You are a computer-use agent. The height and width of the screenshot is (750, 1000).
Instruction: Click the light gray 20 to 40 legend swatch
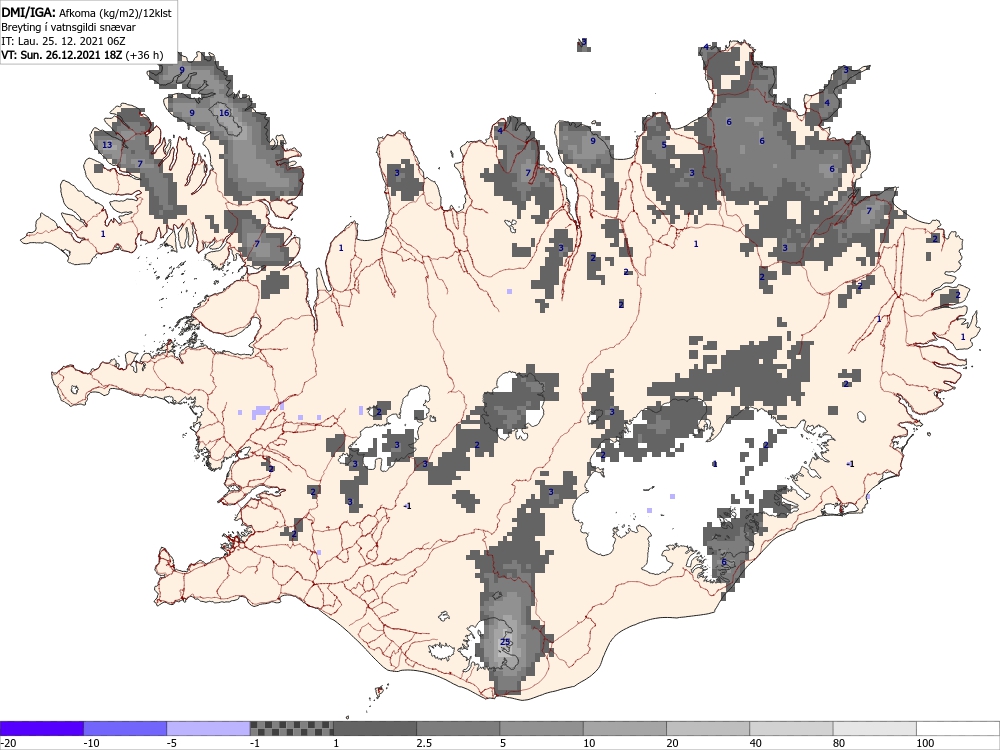click(708, 728)
